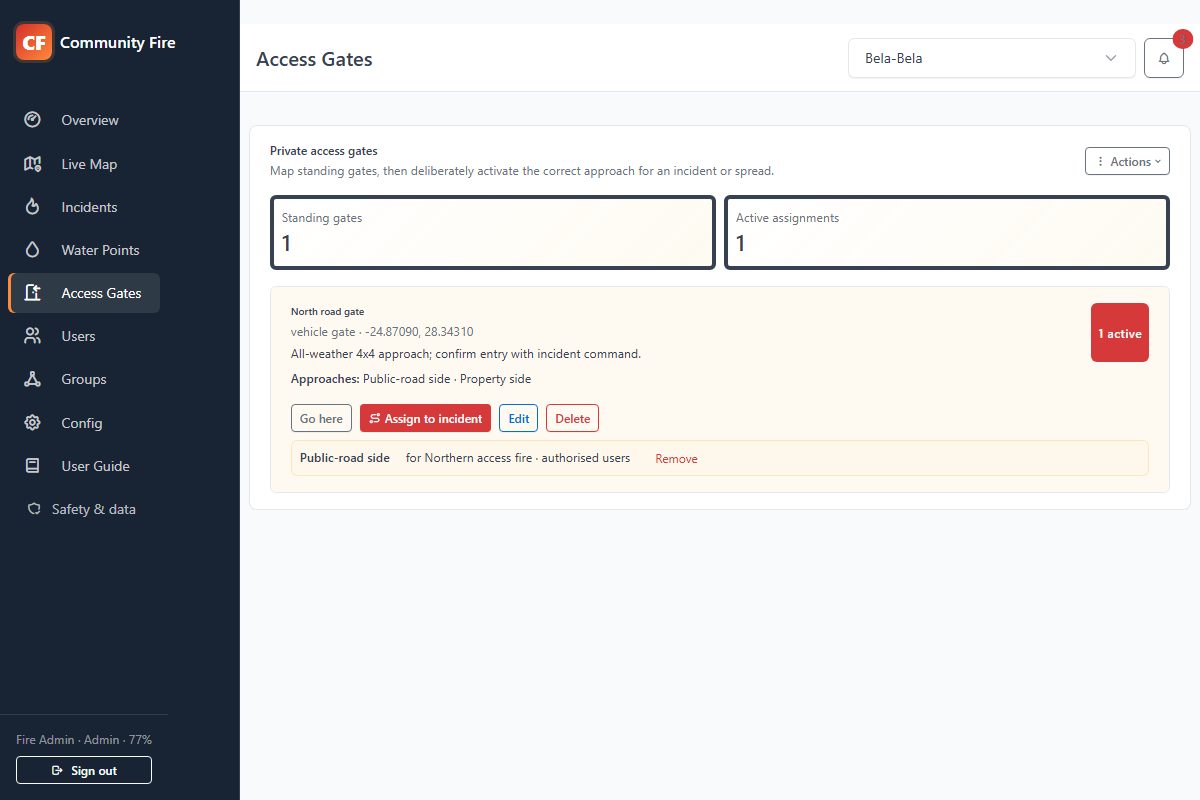Image resolution: width=1200 pixels, height=800 pixels.
Task: Click the Groups network icon
Action: click(32, 379)
